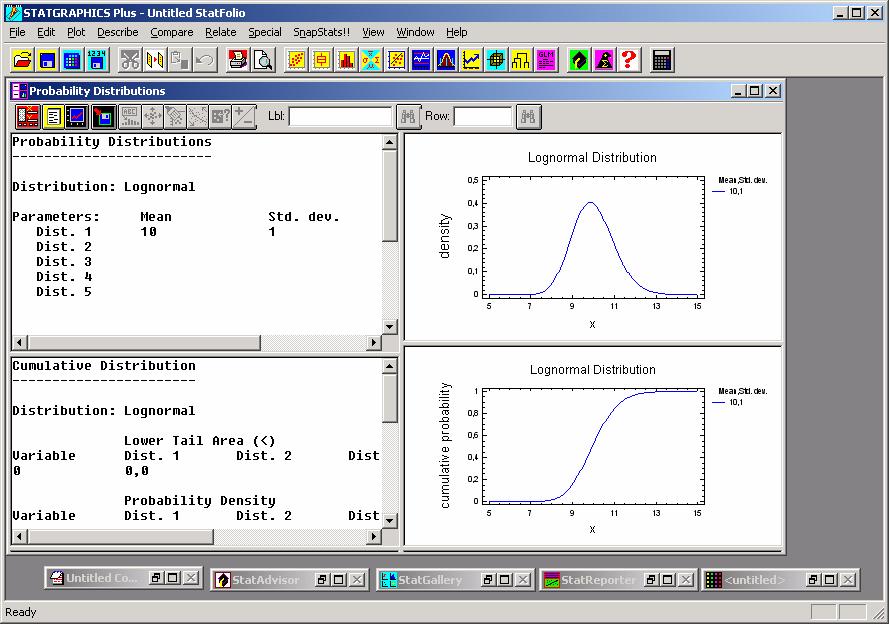Click the Copy icon beside scissors

click(155, 60)
